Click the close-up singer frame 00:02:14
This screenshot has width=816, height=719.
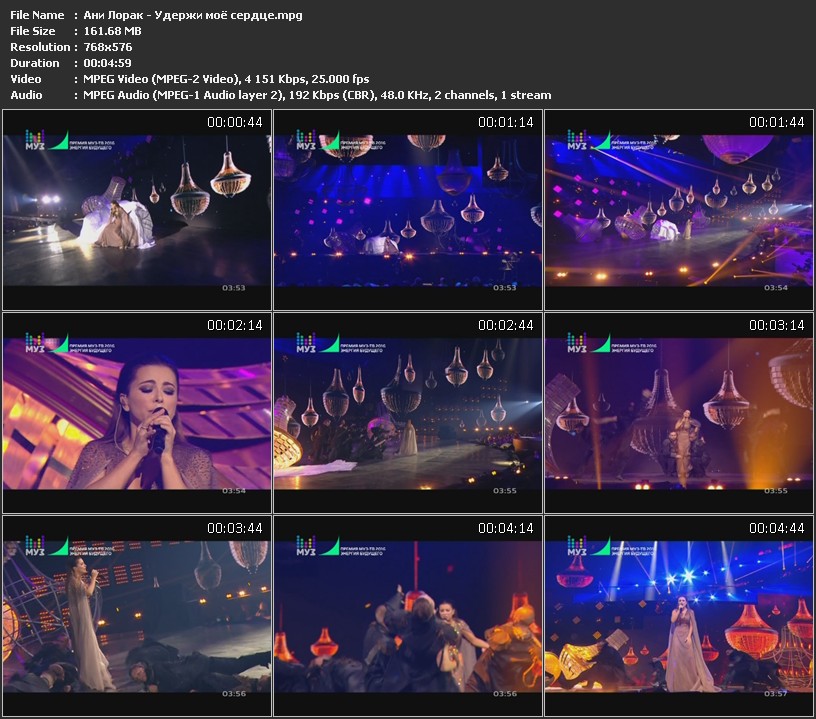click(x=137, y=413)
